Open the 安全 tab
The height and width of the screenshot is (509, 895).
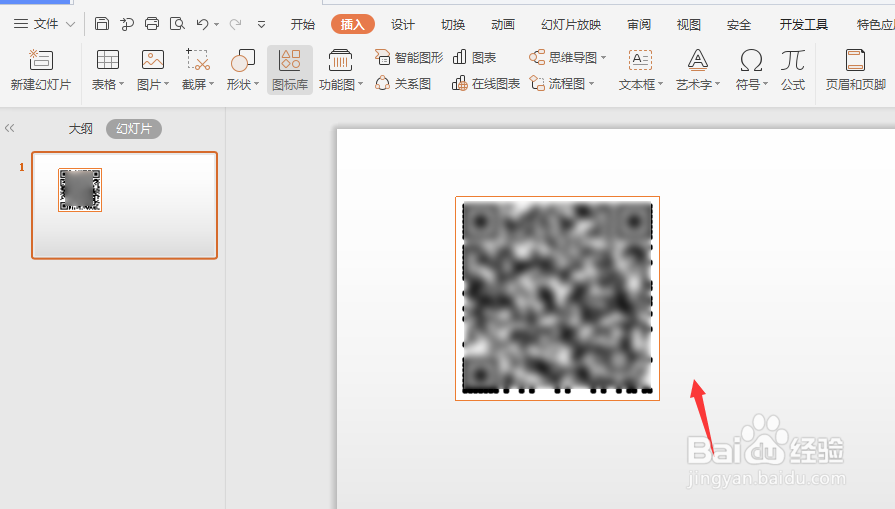pos(739,25)
